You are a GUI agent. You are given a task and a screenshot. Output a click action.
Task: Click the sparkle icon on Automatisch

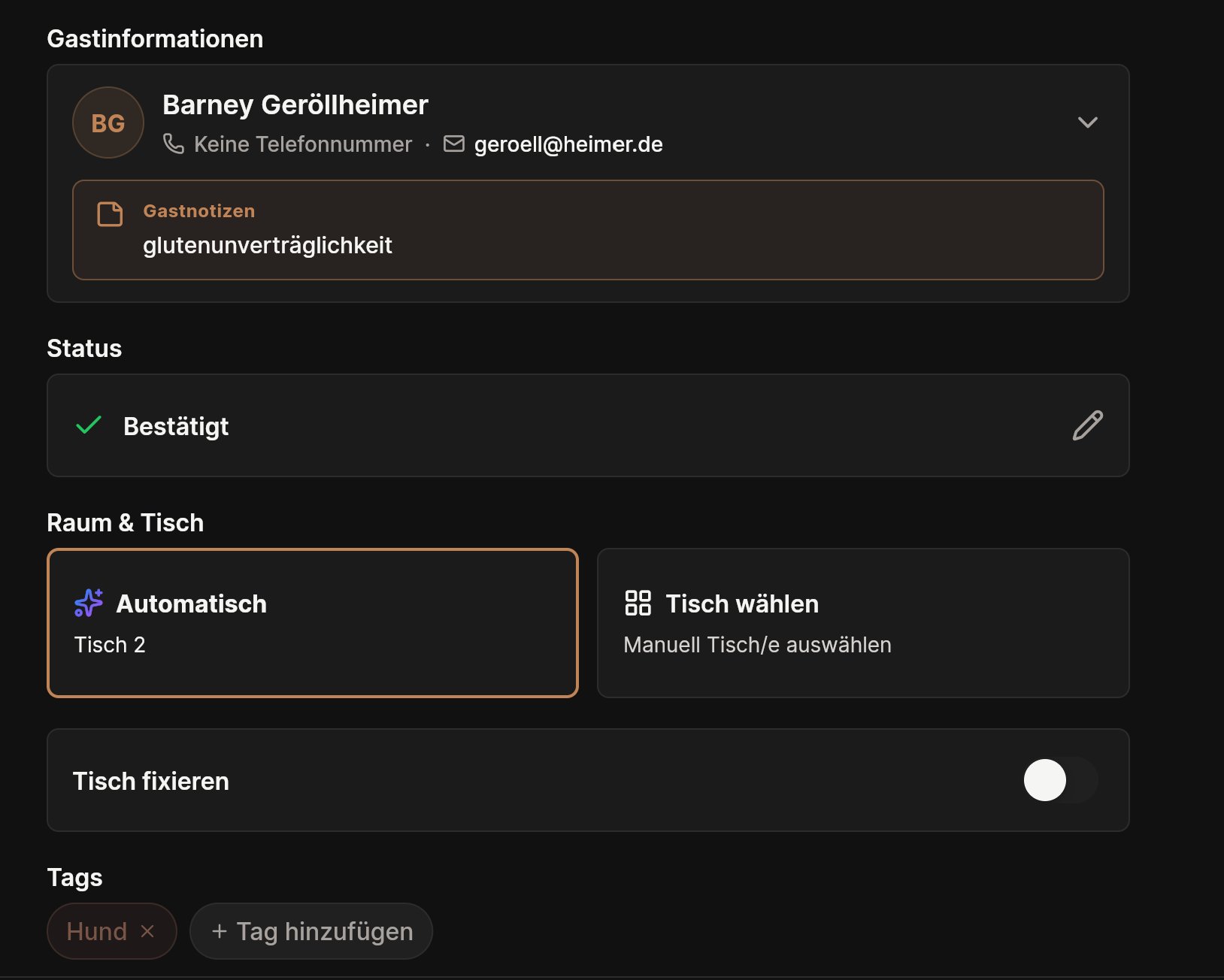89,603
